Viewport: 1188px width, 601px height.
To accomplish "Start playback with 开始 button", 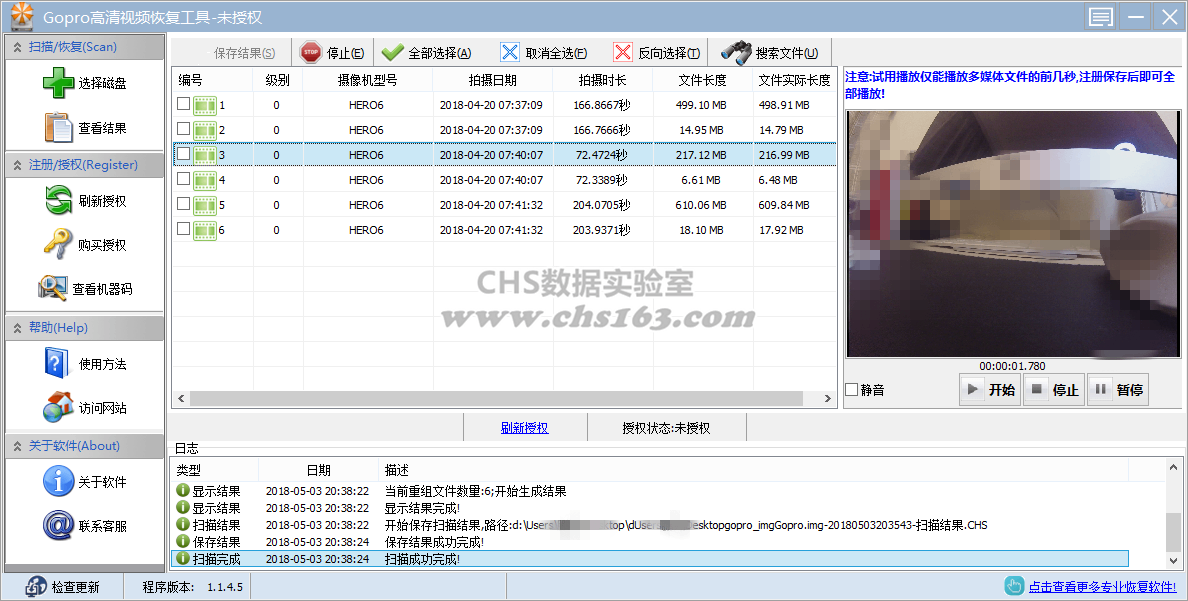I will pos(990,390).
